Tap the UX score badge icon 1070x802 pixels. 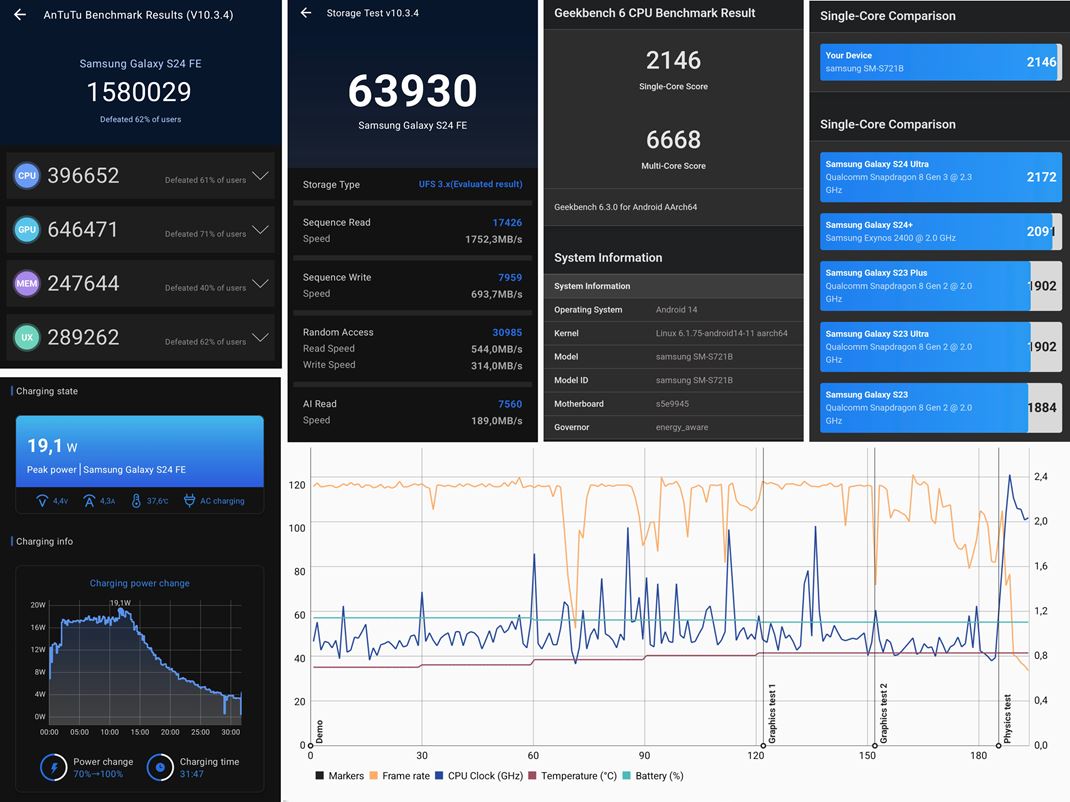[27, 337]
